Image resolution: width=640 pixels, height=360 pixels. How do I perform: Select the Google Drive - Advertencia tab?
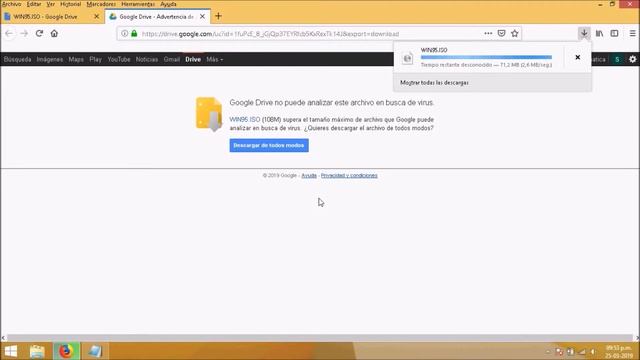[158, 17]
